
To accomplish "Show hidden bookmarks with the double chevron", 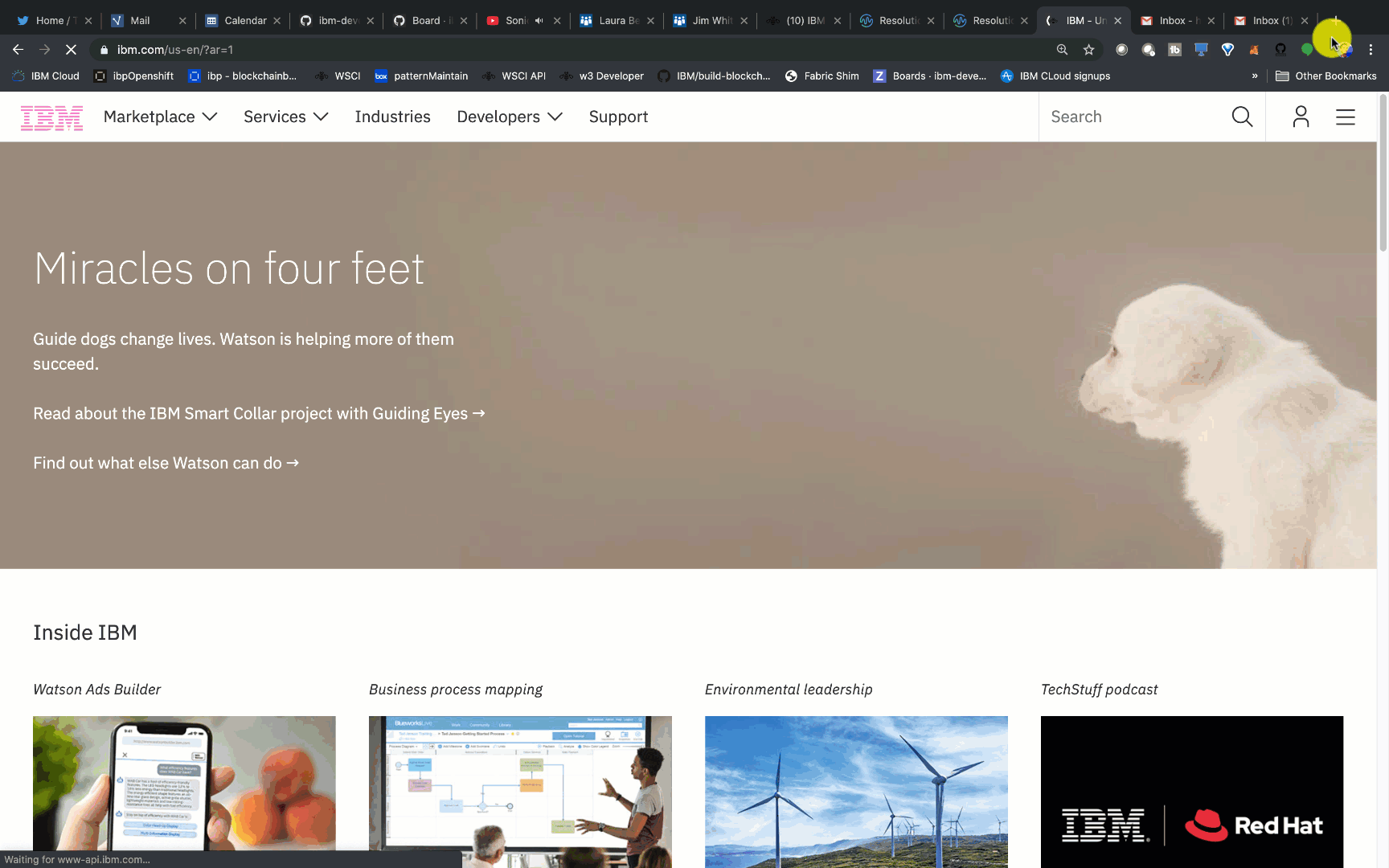I will pyautogui.click(x=1255, y=76).
